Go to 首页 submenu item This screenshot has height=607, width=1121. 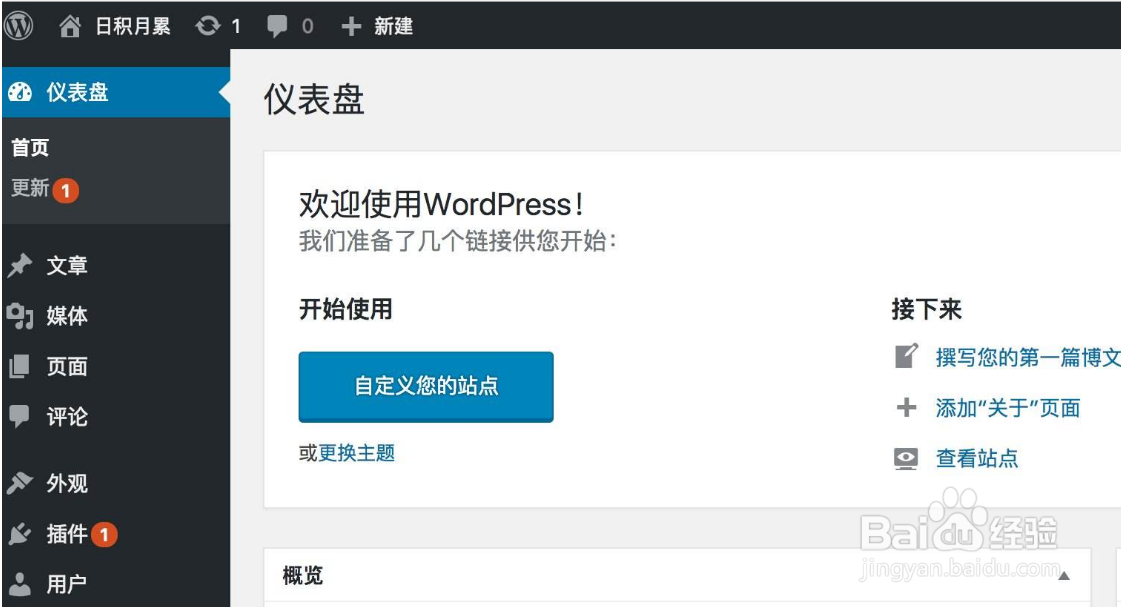pos(30,148)
